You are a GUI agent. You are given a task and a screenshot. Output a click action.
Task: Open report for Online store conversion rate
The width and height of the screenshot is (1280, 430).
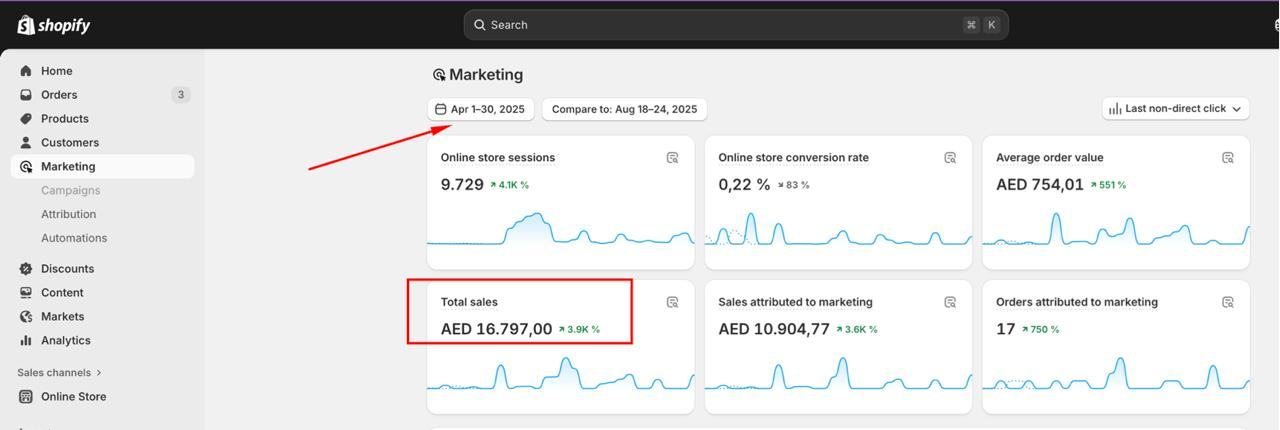[950, 158]
